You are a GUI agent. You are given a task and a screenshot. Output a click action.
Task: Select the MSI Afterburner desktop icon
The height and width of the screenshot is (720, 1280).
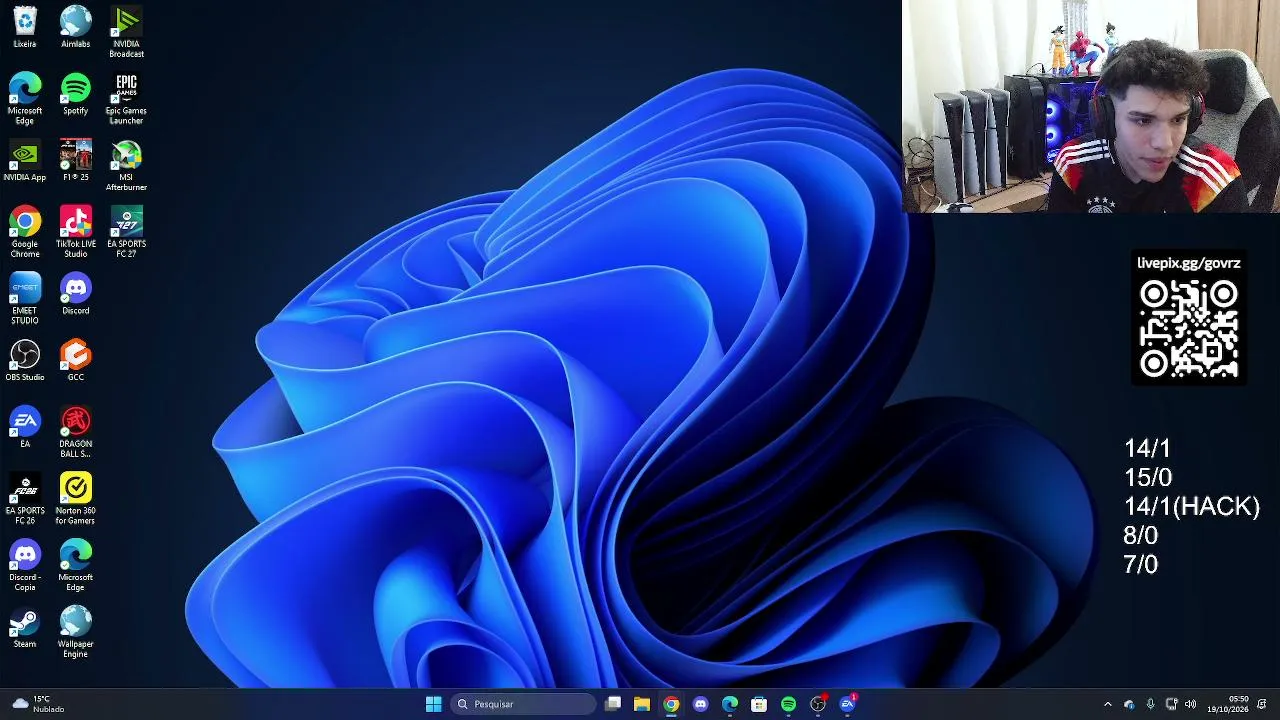(126, 166)
